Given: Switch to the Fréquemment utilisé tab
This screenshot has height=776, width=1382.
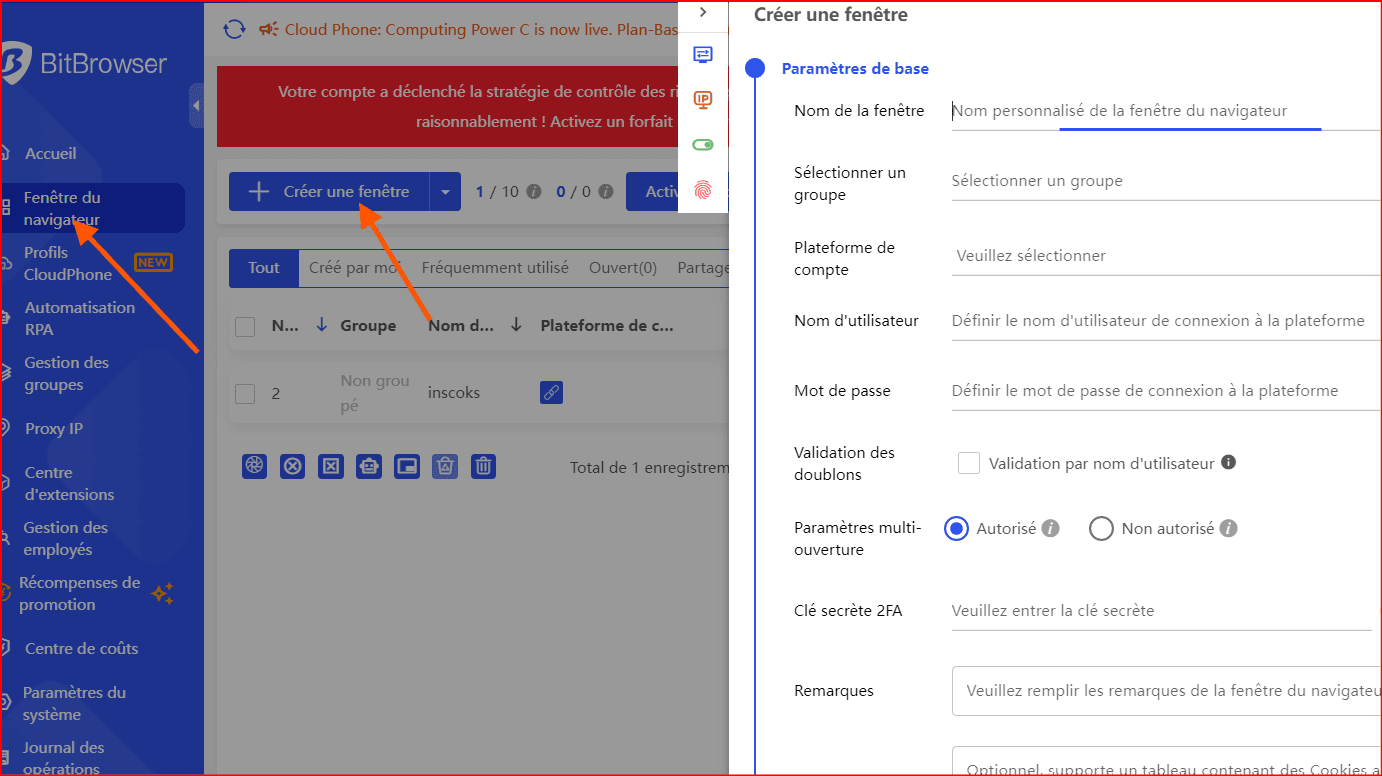Looking at the screenshot, I should pyautogui.click(x=495, y=268).
